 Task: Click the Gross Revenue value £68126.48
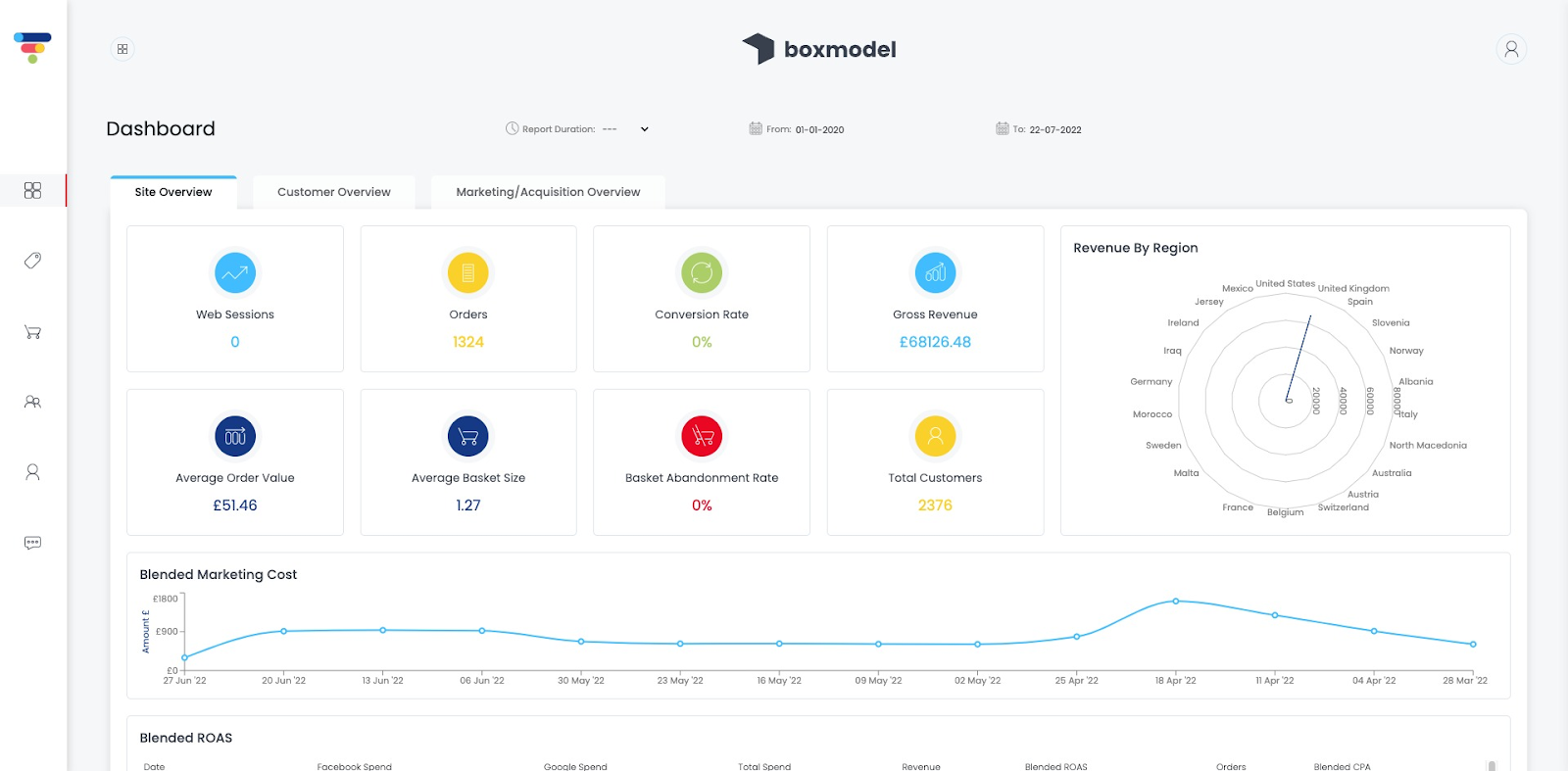935,342
